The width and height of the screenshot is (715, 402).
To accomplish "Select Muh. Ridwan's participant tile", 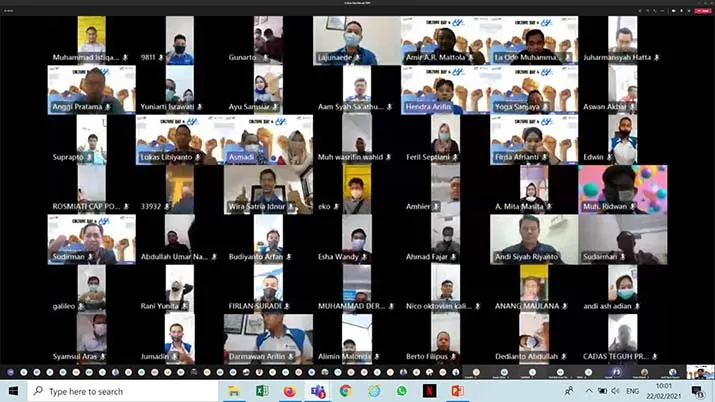I will [622, 190].
